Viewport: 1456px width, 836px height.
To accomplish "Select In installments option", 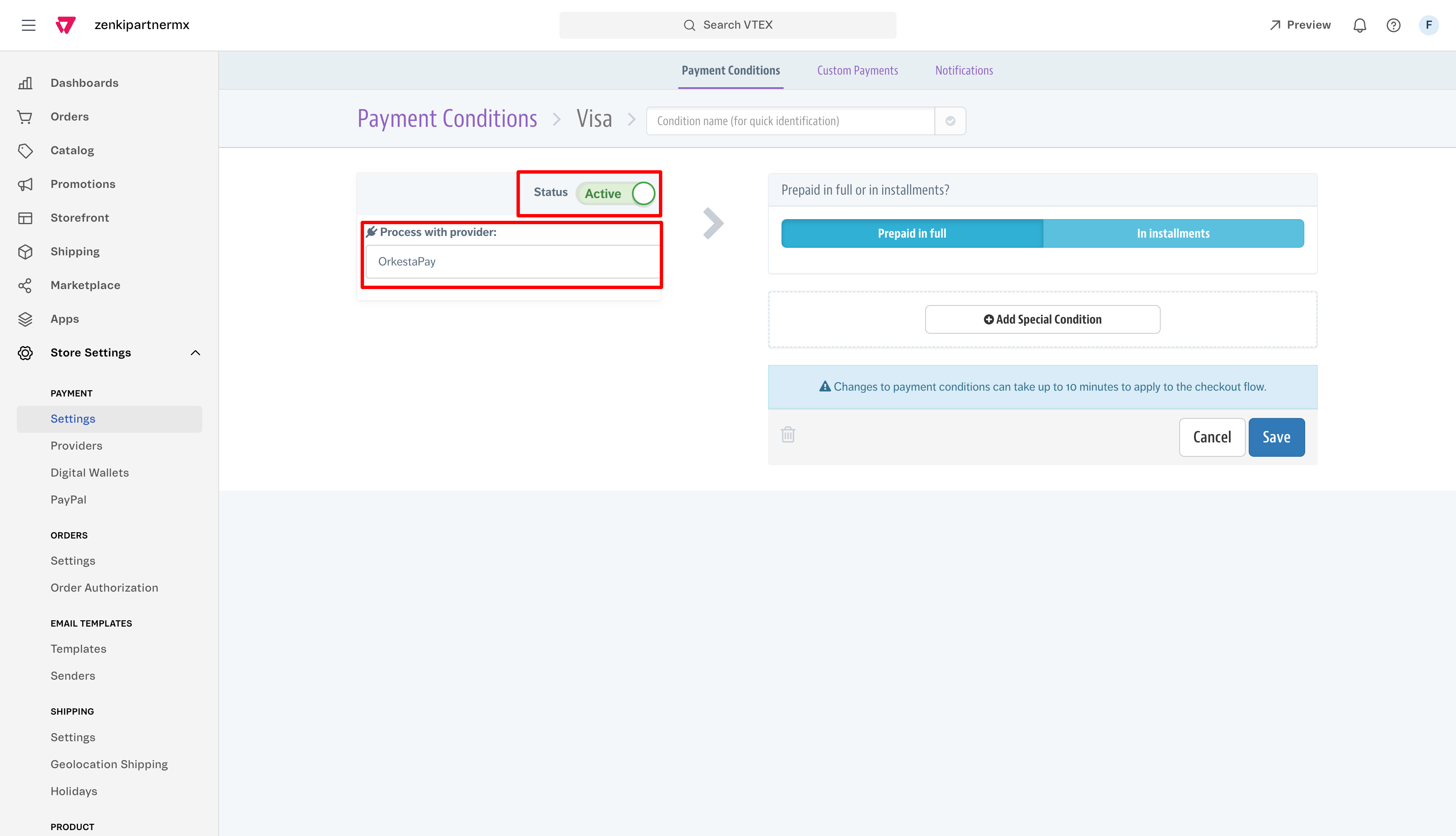I will click(1173, 233).
